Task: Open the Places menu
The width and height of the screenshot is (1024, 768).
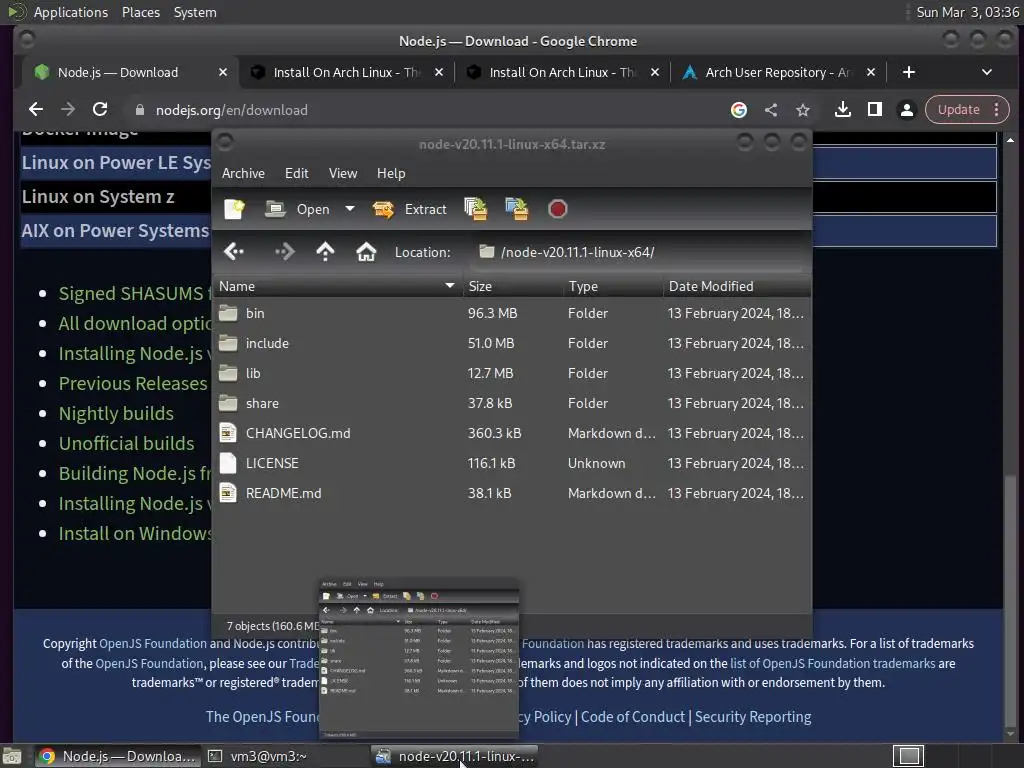Action: pyautogui.click(x=140, y=12)
